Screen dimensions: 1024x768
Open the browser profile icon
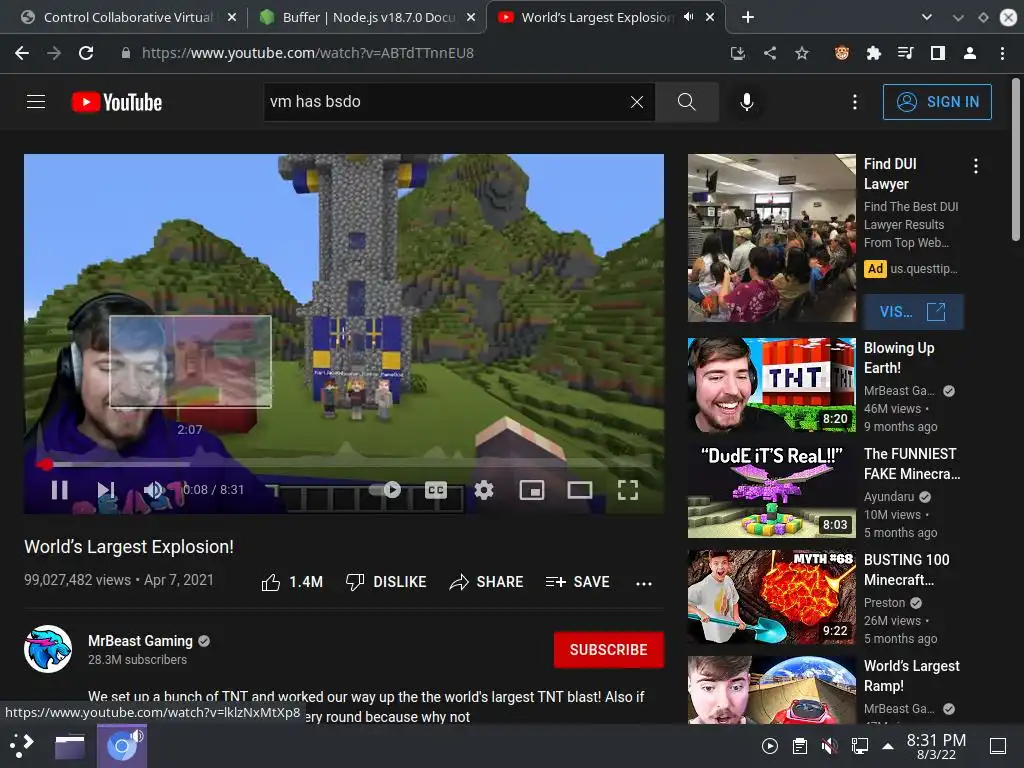point(970,53)
